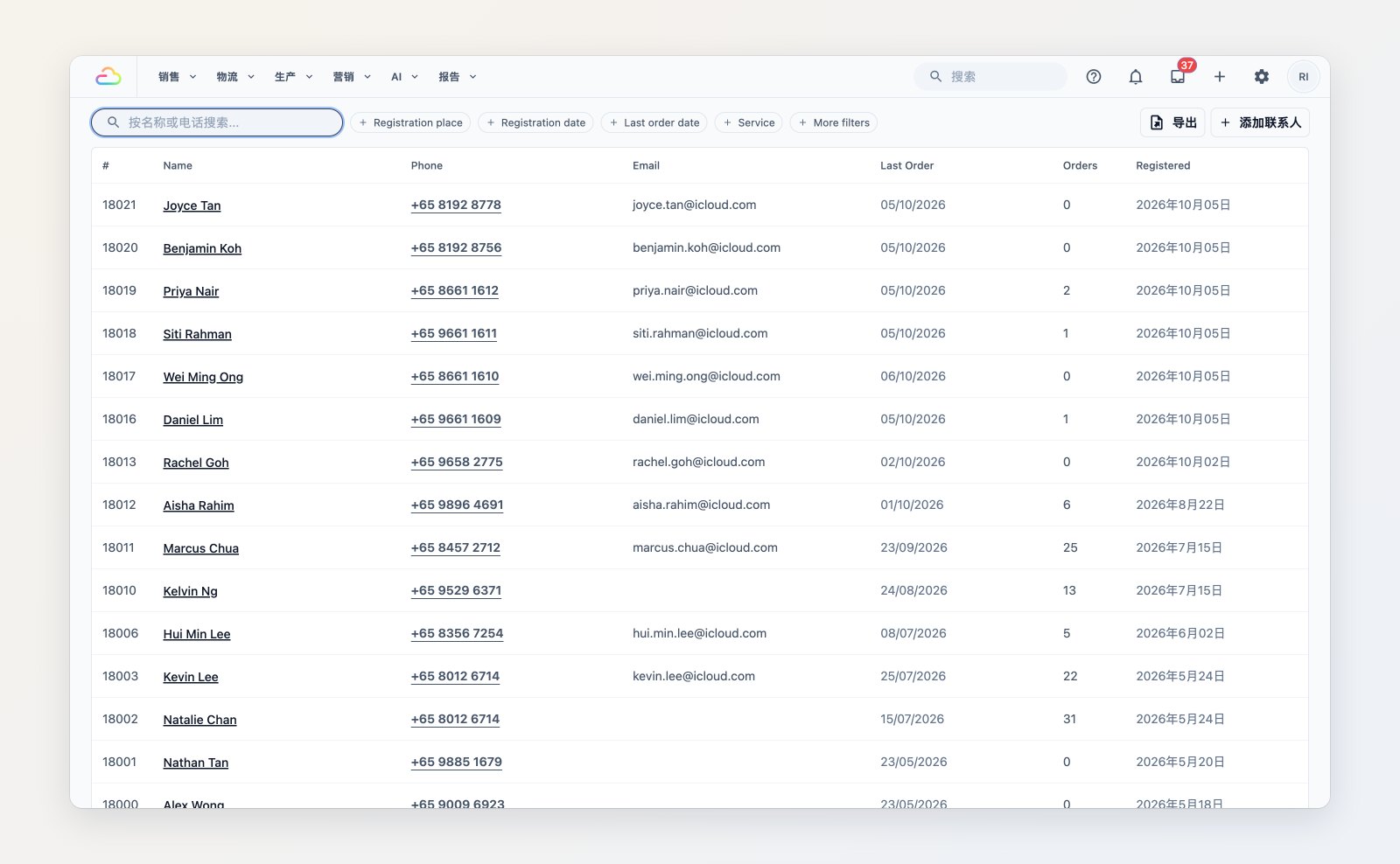1400x864 pixels.
Task: Expand the 营销 menu
Action: [x=352, y=77]
